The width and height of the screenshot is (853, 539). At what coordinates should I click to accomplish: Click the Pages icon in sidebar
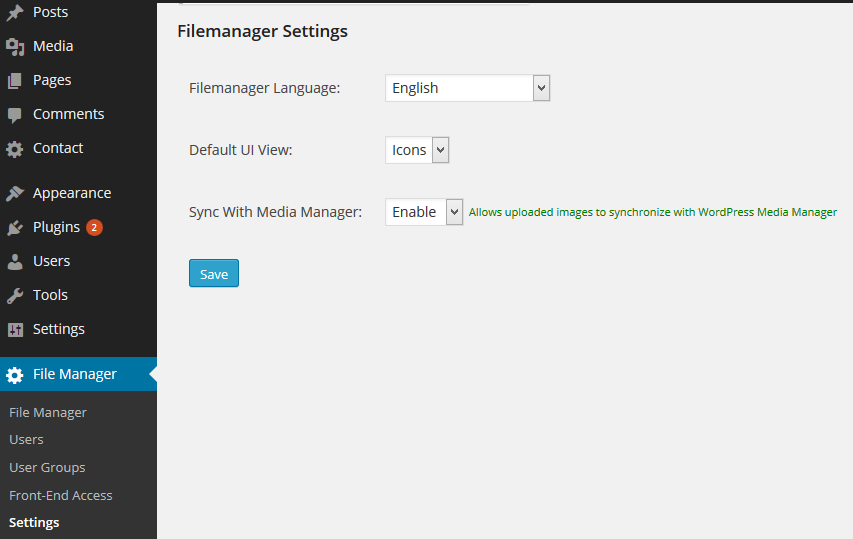[15, 80]
